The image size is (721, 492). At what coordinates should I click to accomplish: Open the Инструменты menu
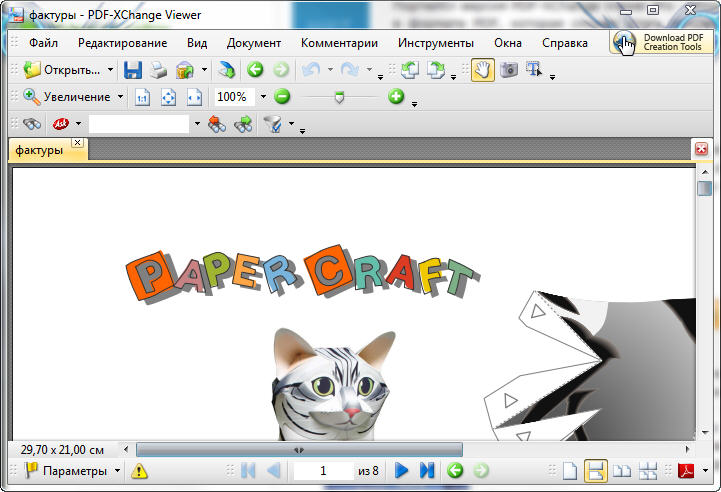(x=435, y=43)
